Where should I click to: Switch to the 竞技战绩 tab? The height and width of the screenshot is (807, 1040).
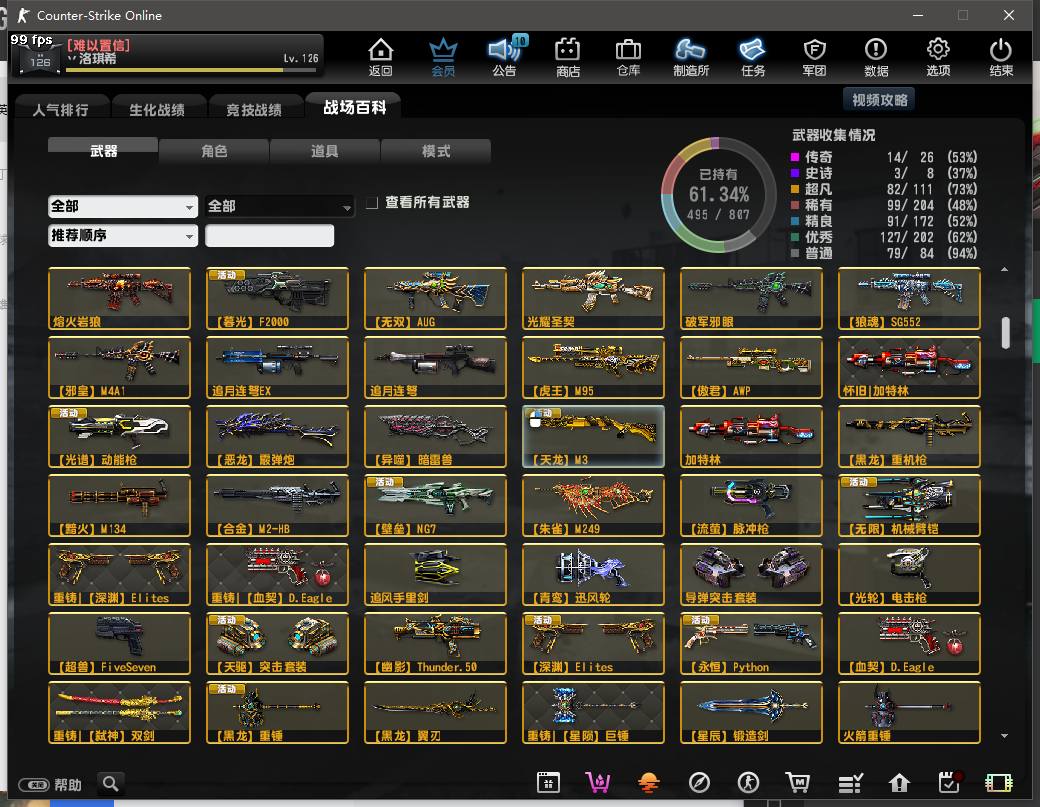pyautogui.click(x=254, y=109)
